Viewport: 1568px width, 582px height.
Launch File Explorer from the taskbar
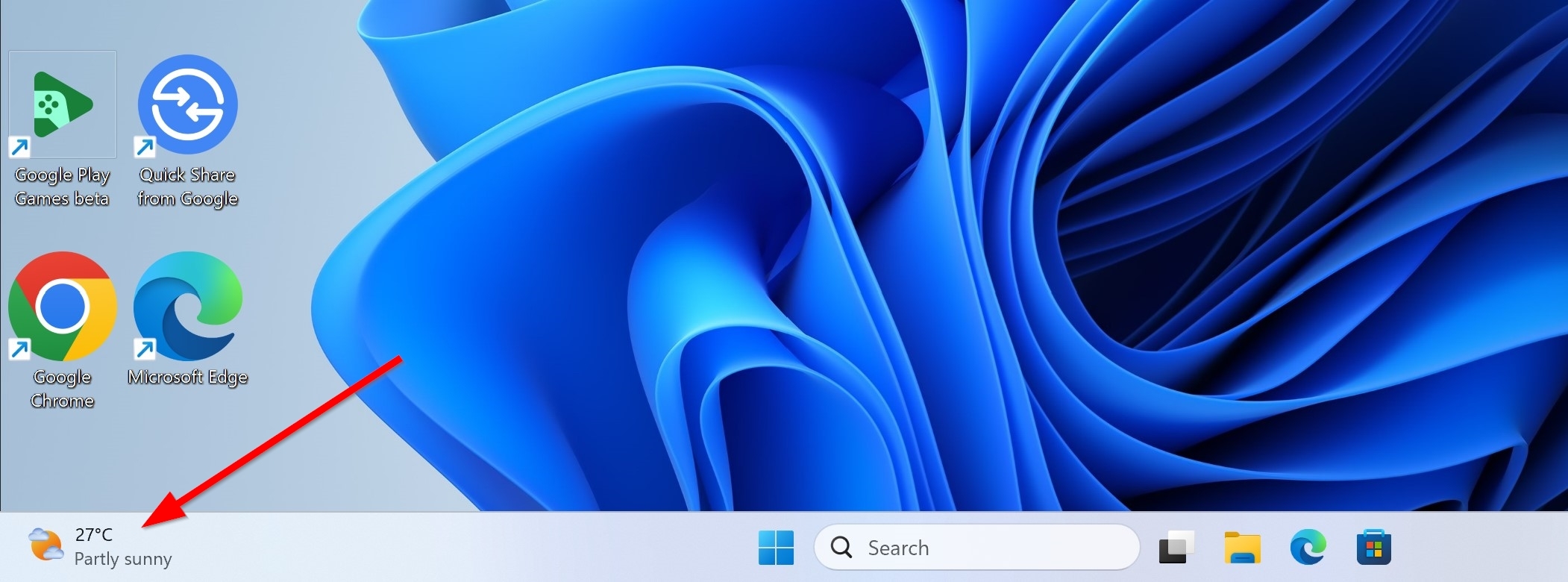pos(1242,548)
